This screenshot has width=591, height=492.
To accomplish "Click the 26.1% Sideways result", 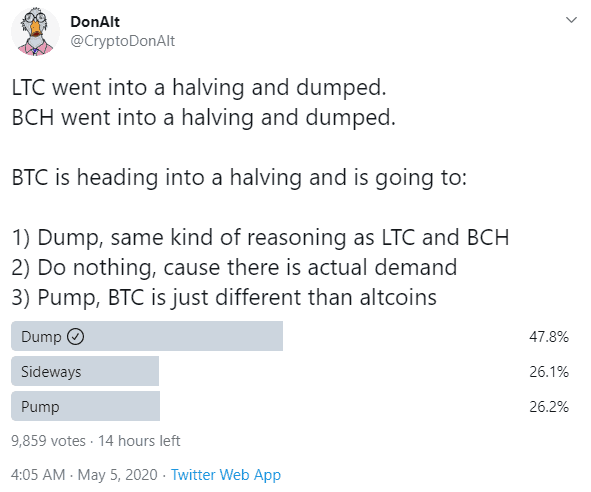I will 549,372.
